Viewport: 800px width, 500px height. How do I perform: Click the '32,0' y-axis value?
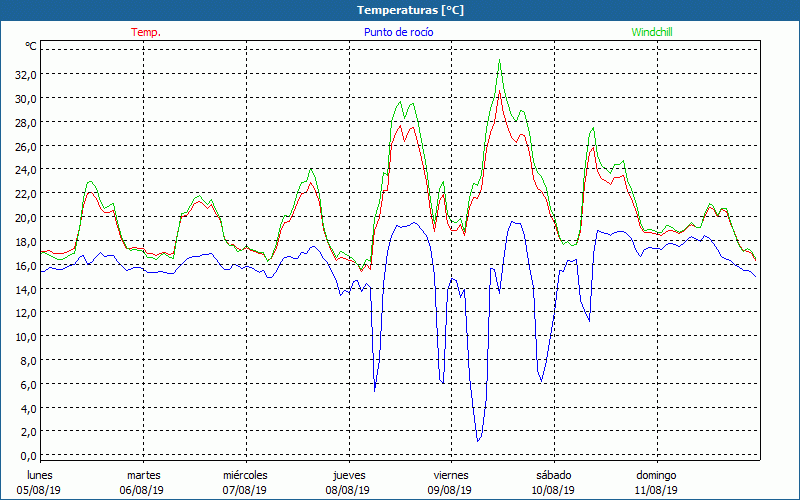click(26, 74)
